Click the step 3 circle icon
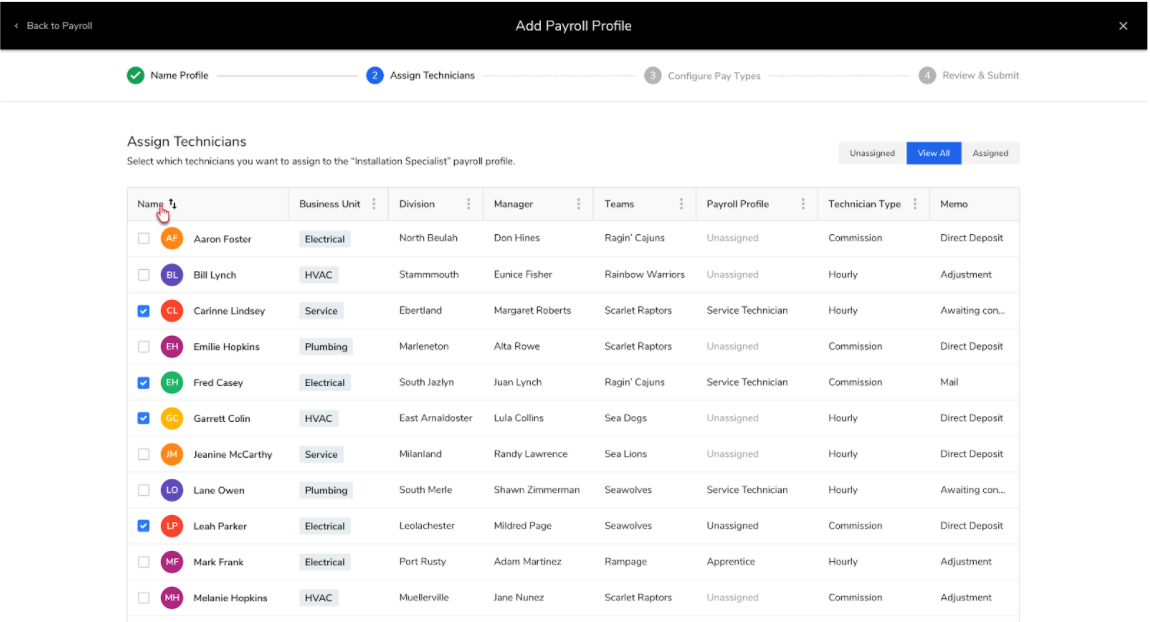Screen dimensions: 1150x622 653,76
